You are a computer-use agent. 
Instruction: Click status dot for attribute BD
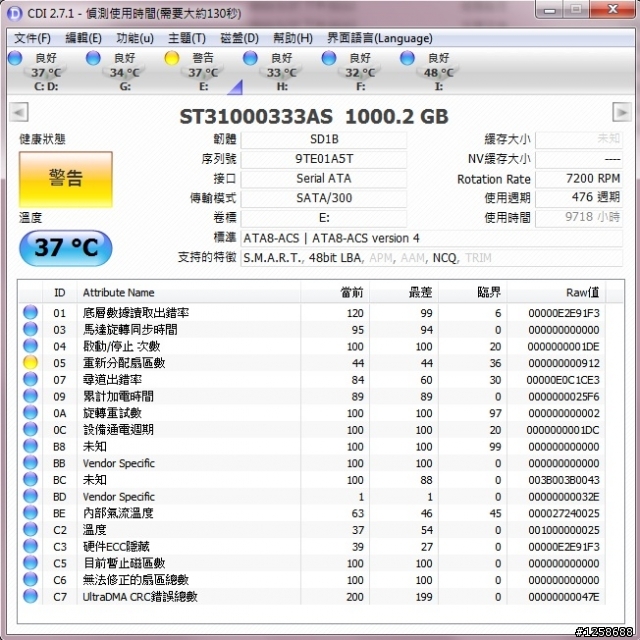coord(30,496)
